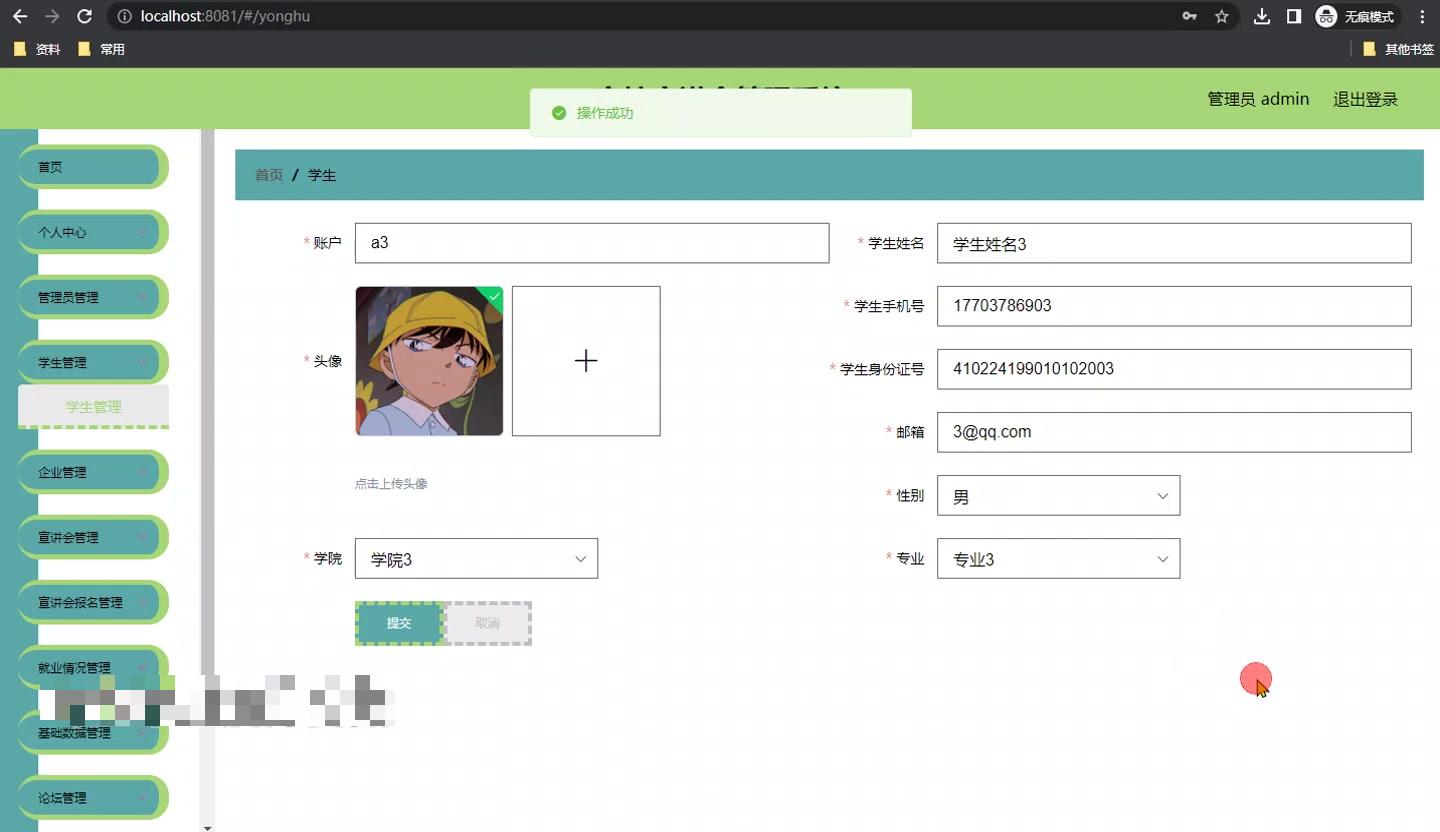Viewport: 1440px width, 832px height.
Task: Click the address bar URL
Action: [x=225, y=16]
